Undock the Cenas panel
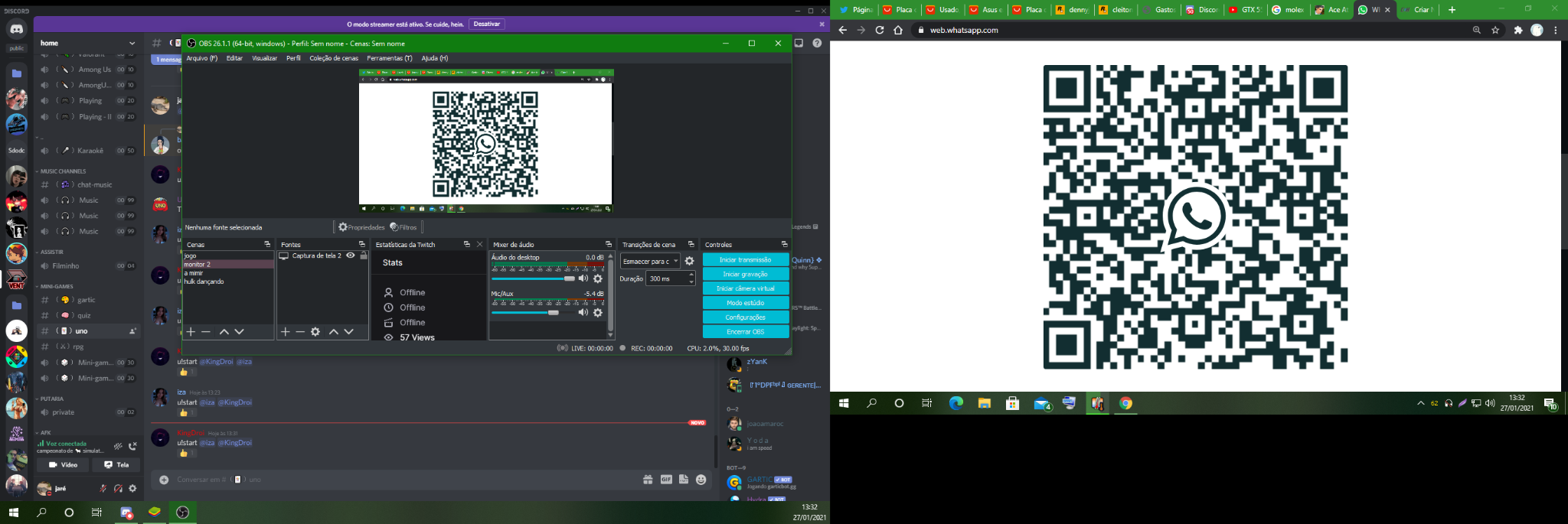1568x524 pixels. [x=267, y=244]
